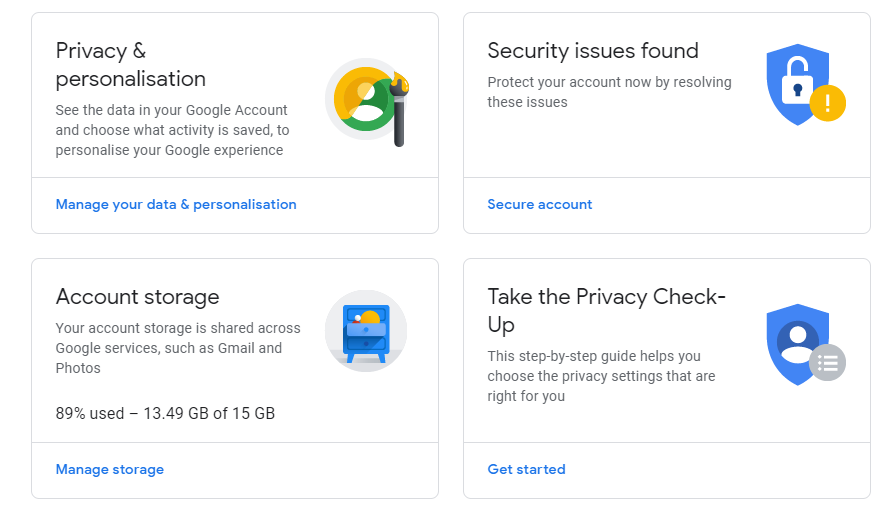The width and height of the screenshot is (885, 520).
Task: Click the Privacy & personalisation paintbrush illustration
Action: click(366, 102)
